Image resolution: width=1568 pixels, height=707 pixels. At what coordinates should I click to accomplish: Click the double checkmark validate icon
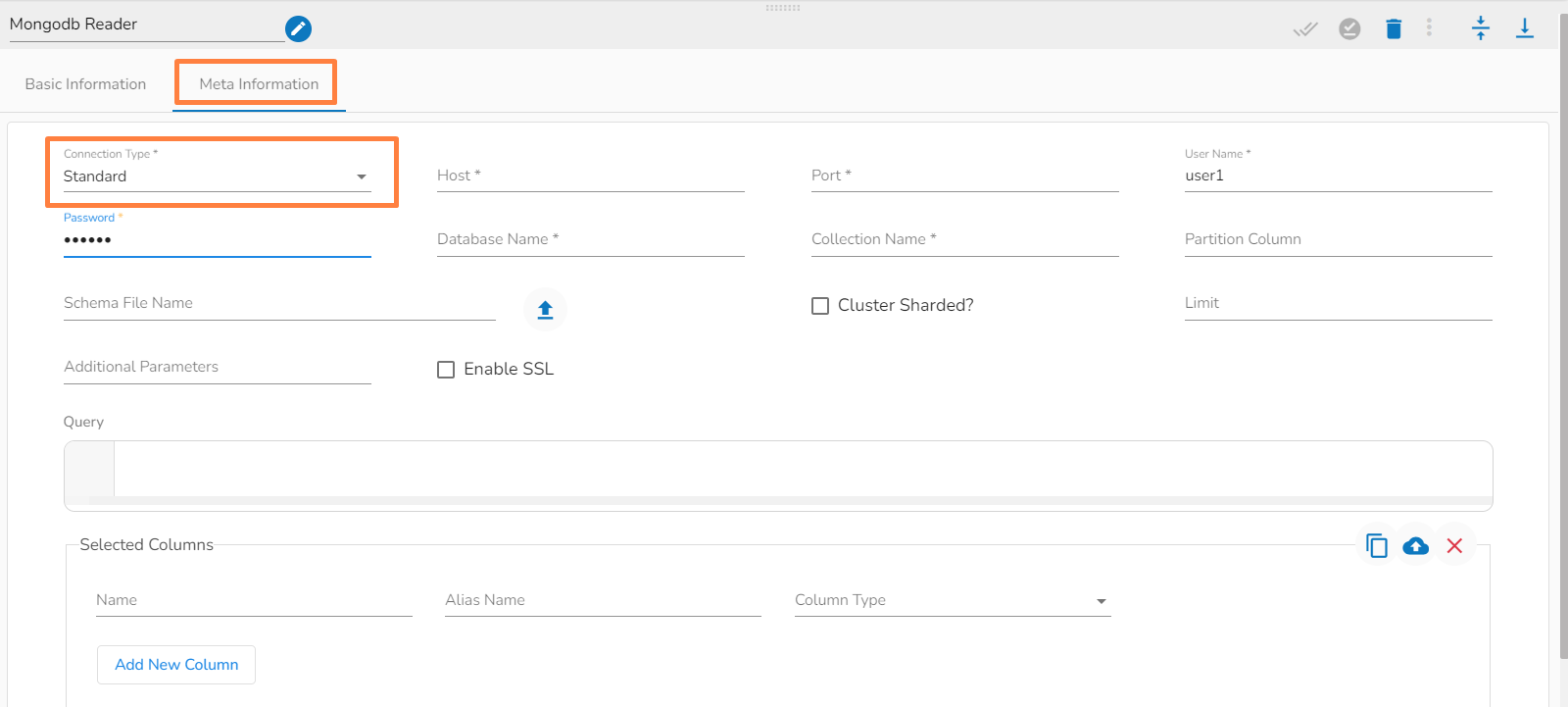(x=1305, y=29)
